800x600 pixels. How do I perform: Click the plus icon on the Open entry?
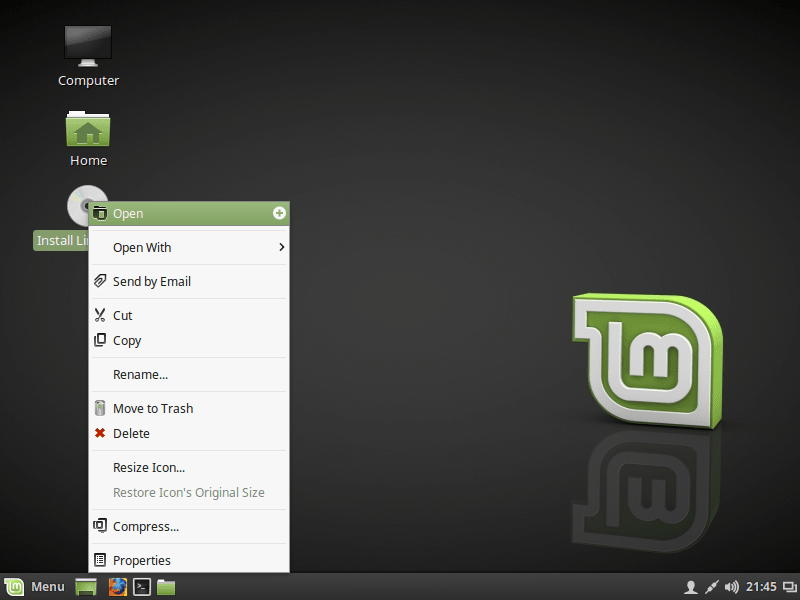tap(279, 213)
